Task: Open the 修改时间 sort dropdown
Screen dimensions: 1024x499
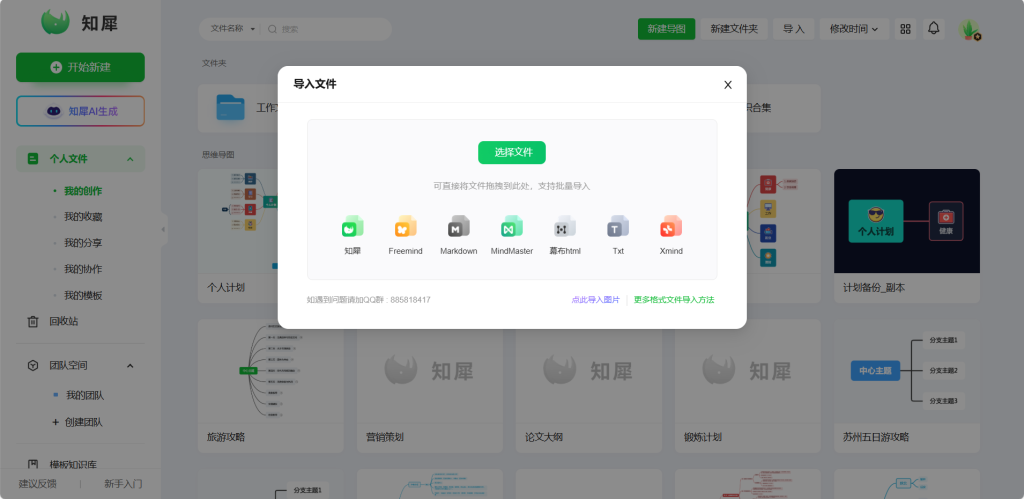Action: click(x=854, y=29)
